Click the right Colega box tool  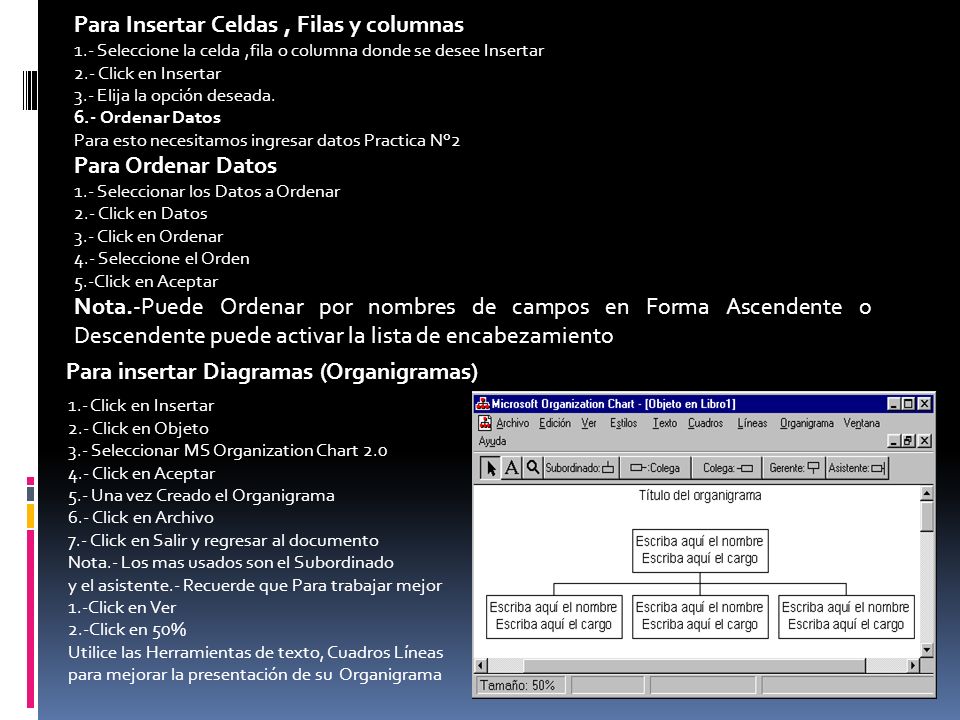(x=727, y=468)
